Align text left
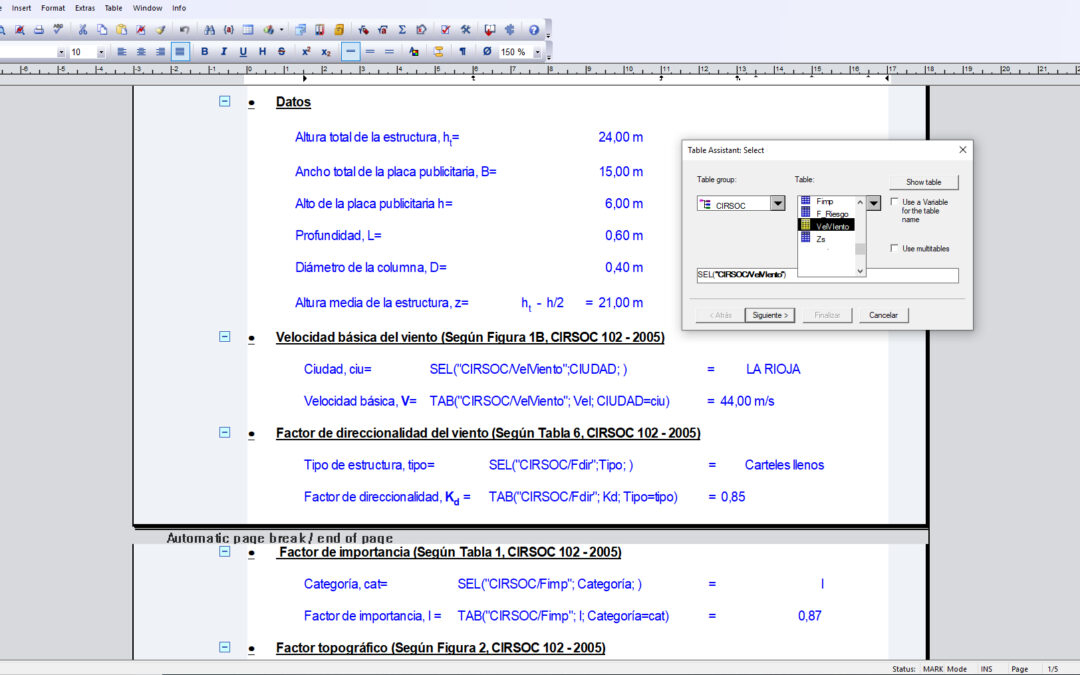 pyautogui.click(x=122, y=52)
